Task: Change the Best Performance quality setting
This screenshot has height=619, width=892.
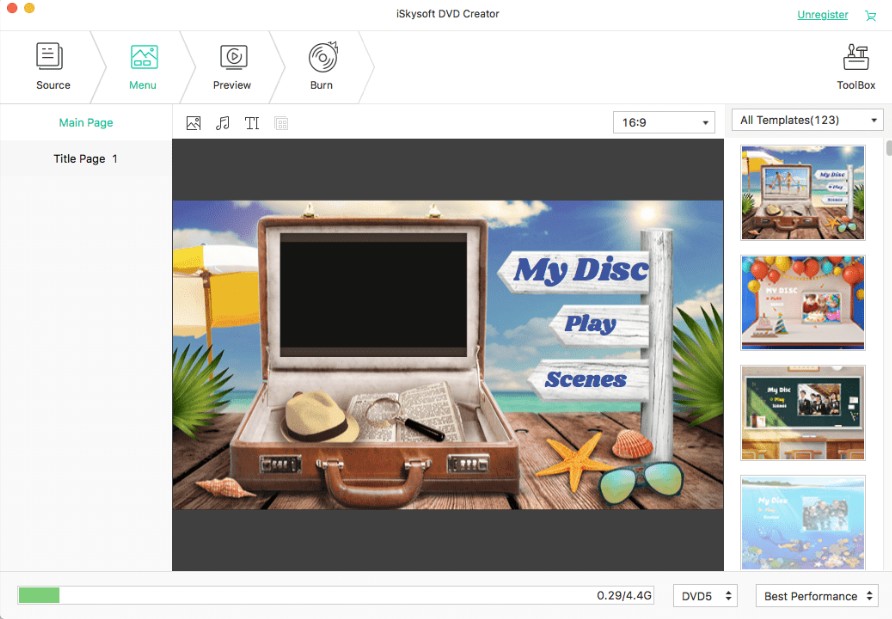Action: pyautogui.click(x=816, y=595)
